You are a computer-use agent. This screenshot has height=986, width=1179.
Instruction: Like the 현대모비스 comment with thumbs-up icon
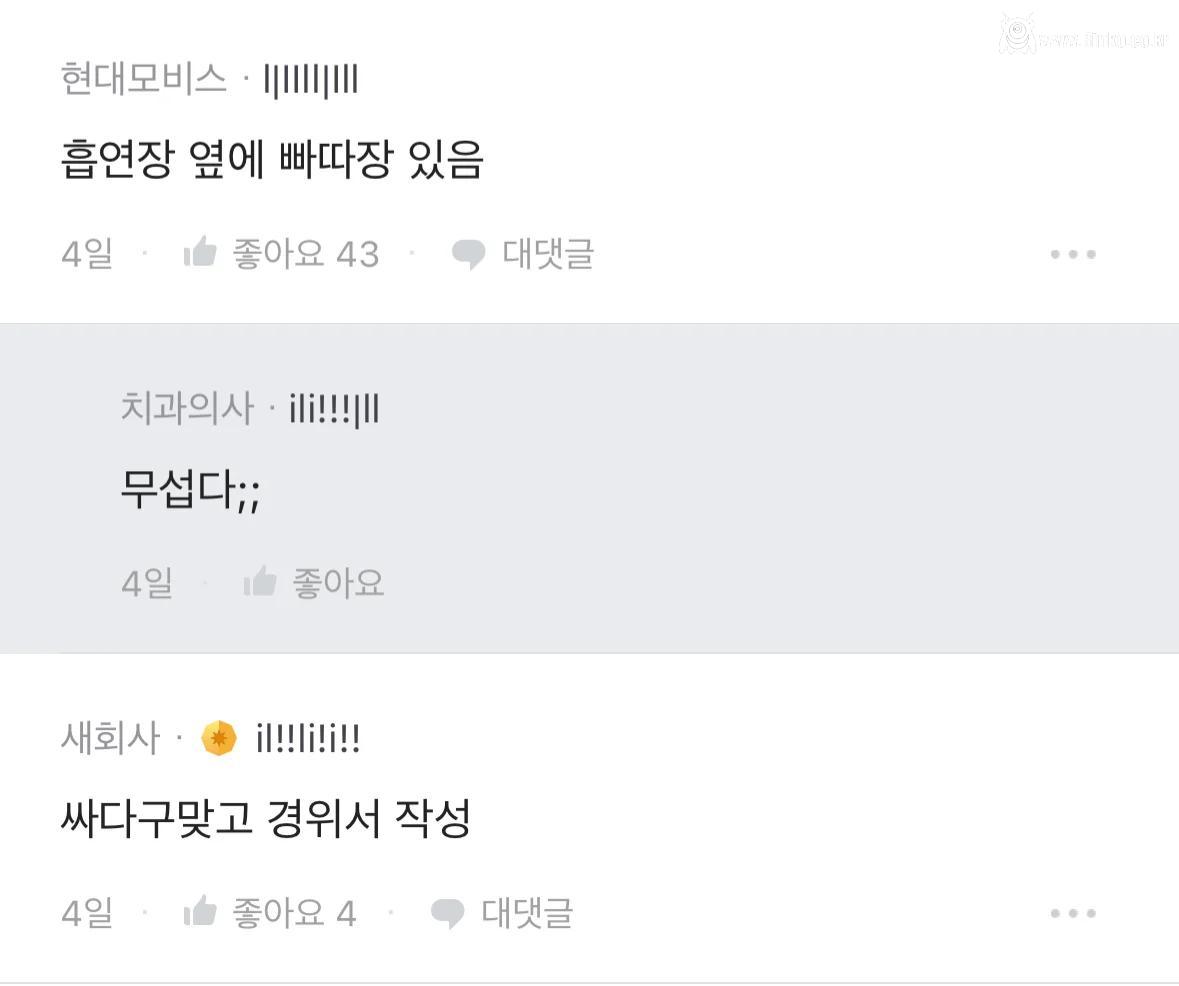point(201,253)
